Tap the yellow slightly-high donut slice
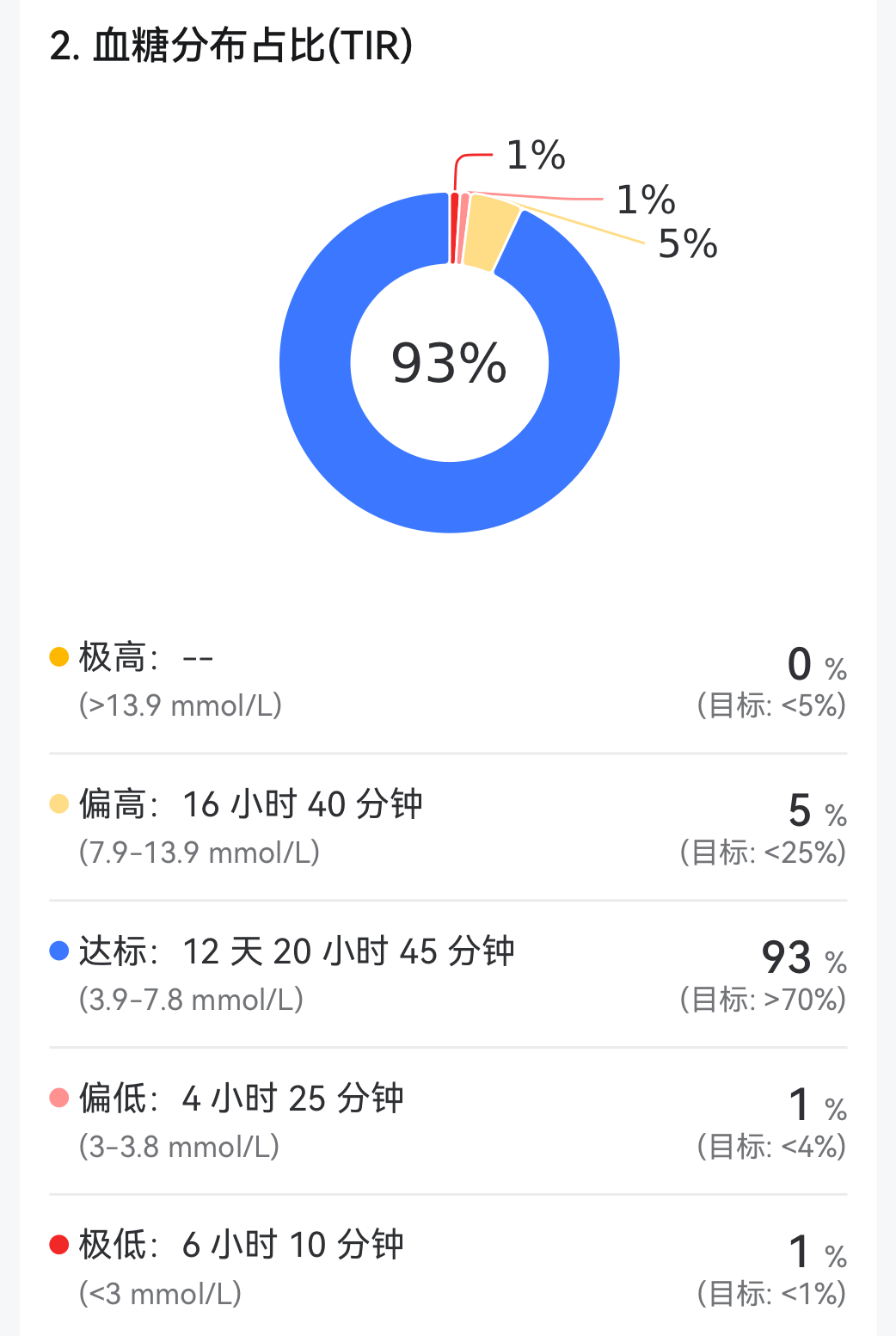This screenshot has height=1336, width=896. (x=488, y=232)
